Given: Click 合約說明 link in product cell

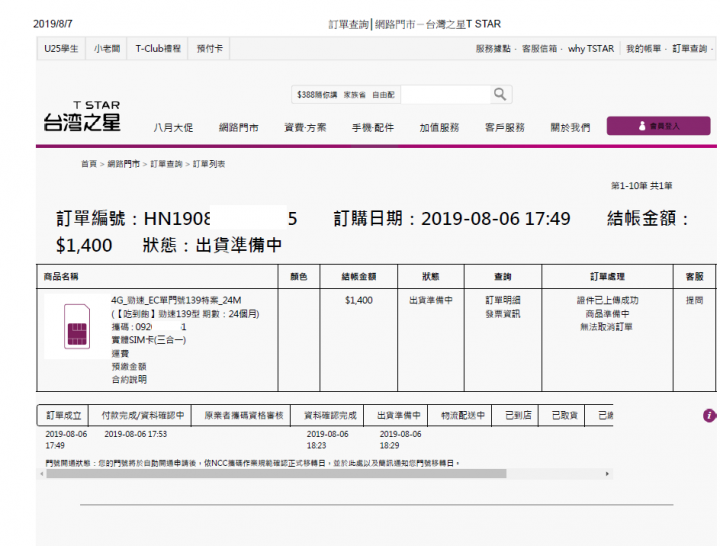Looking at the screenshot, I should point(129,379).
